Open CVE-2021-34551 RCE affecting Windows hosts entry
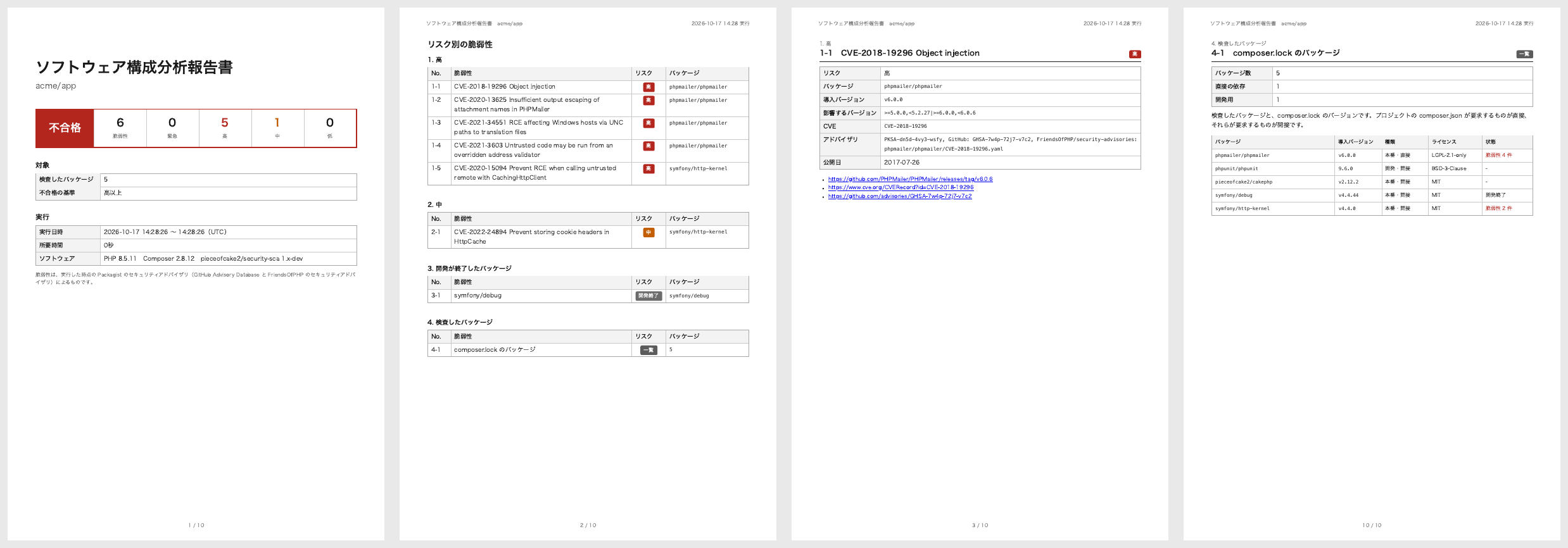Screen dimensions: 1568x548 pos(538,127)
